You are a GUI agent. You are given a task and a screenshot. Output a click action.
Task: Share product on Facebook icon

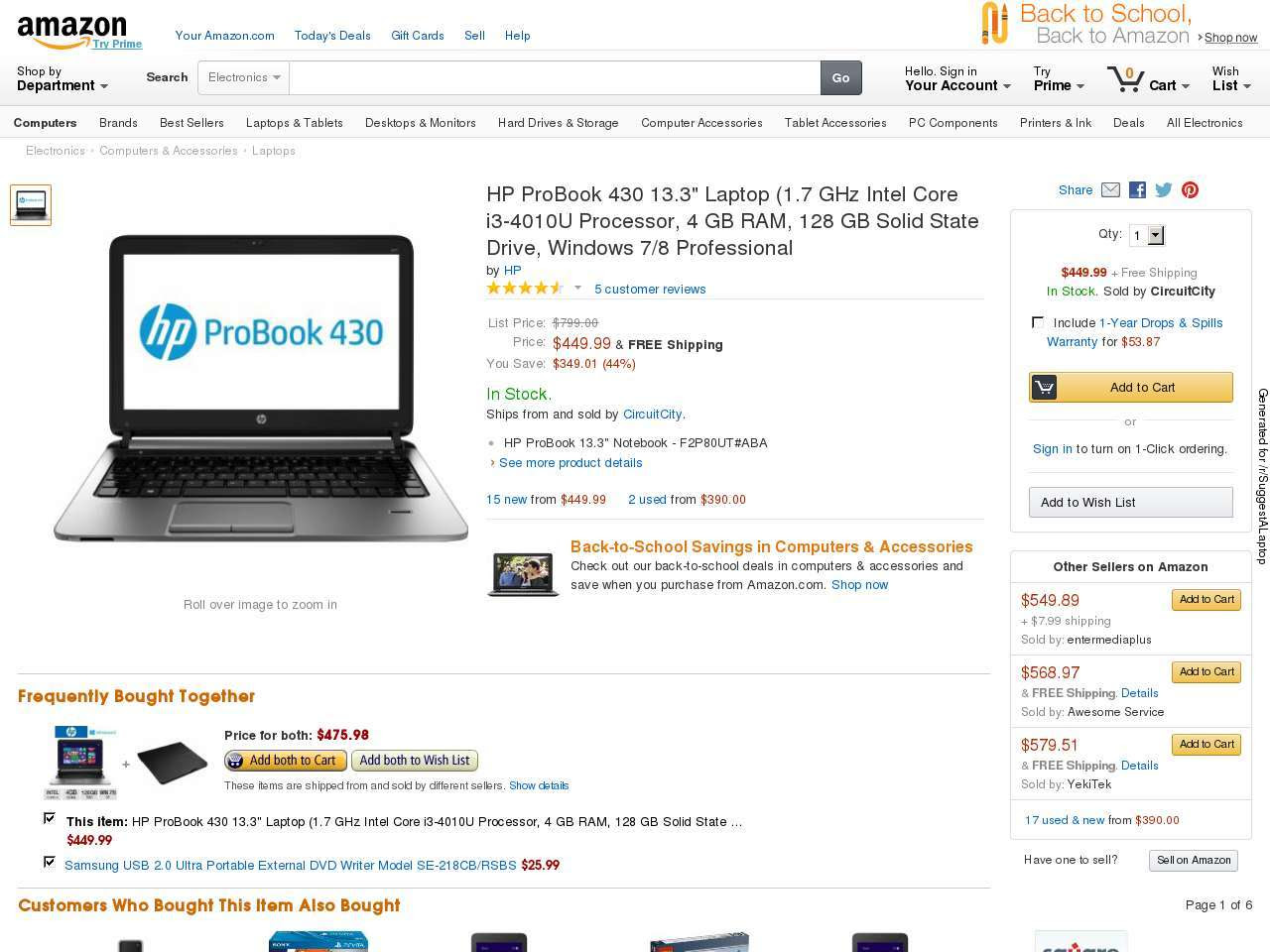[x=1137, y=190]
